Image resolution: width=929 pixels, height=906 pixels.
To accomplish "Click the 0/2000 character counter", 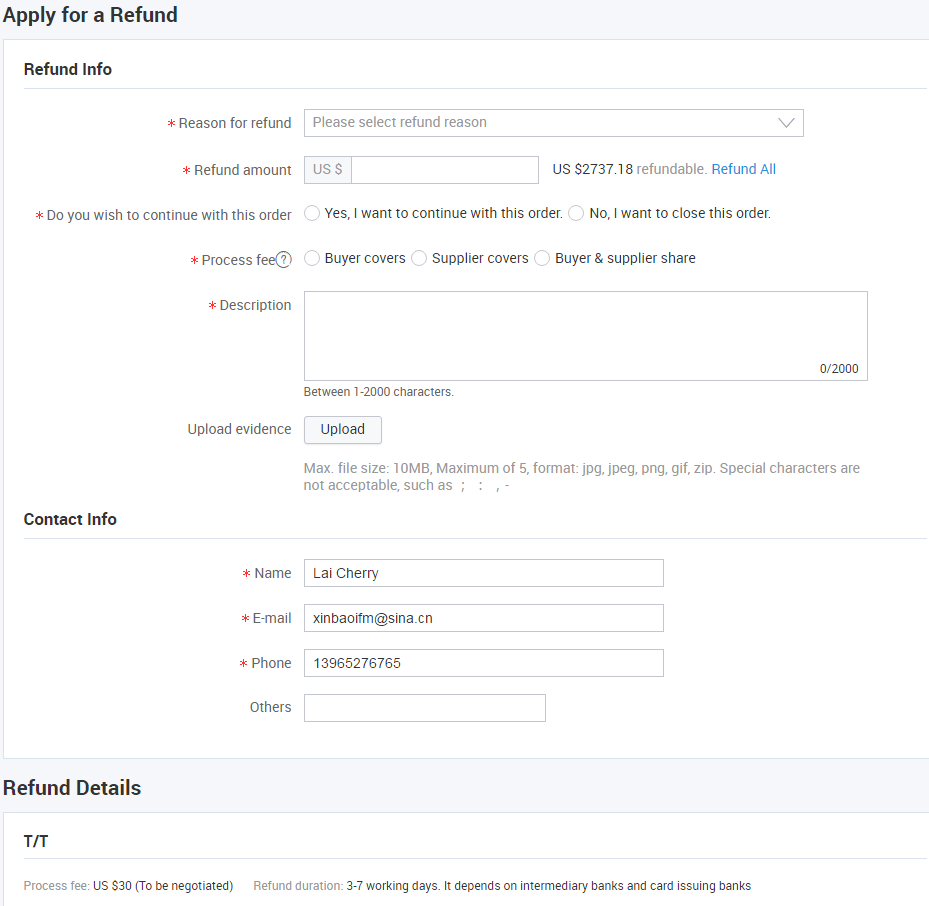I will click(839, 369).
